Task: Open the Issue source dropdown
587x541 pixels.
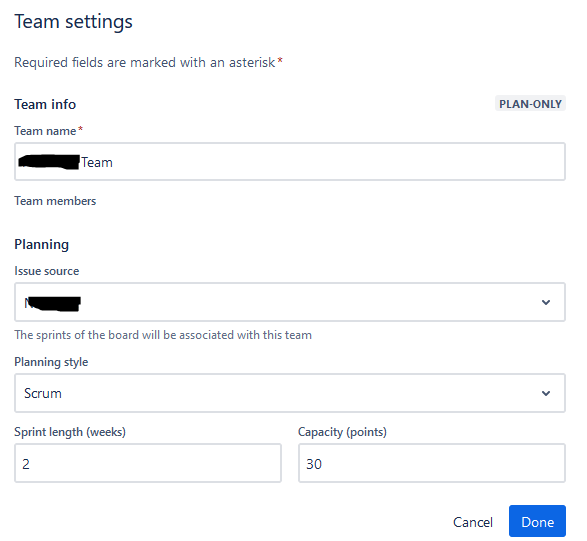Action: point(290,302)
